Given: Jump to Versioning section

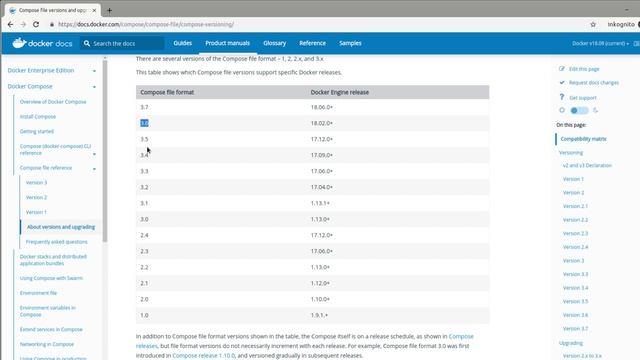Looking at the screenshot, I should 571,152.
